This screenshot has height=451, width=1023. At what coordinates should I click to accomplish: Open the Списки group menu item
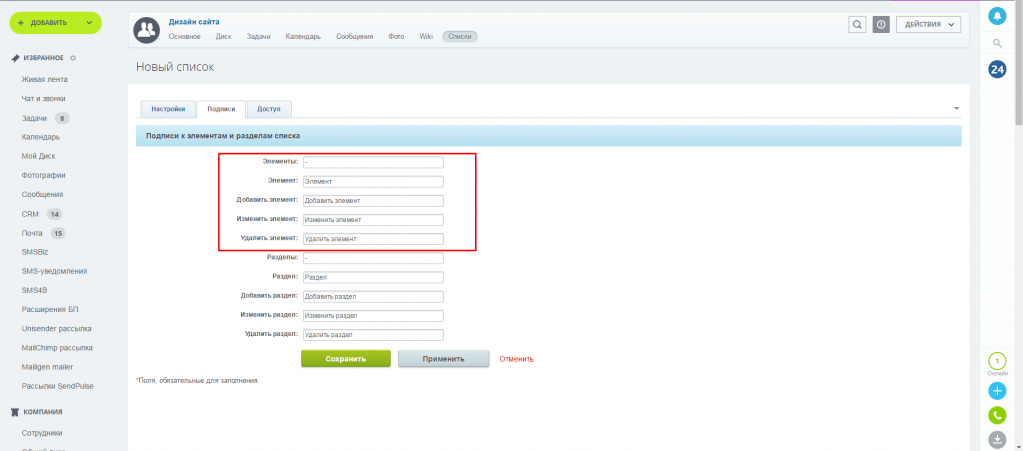coord(460,37)
